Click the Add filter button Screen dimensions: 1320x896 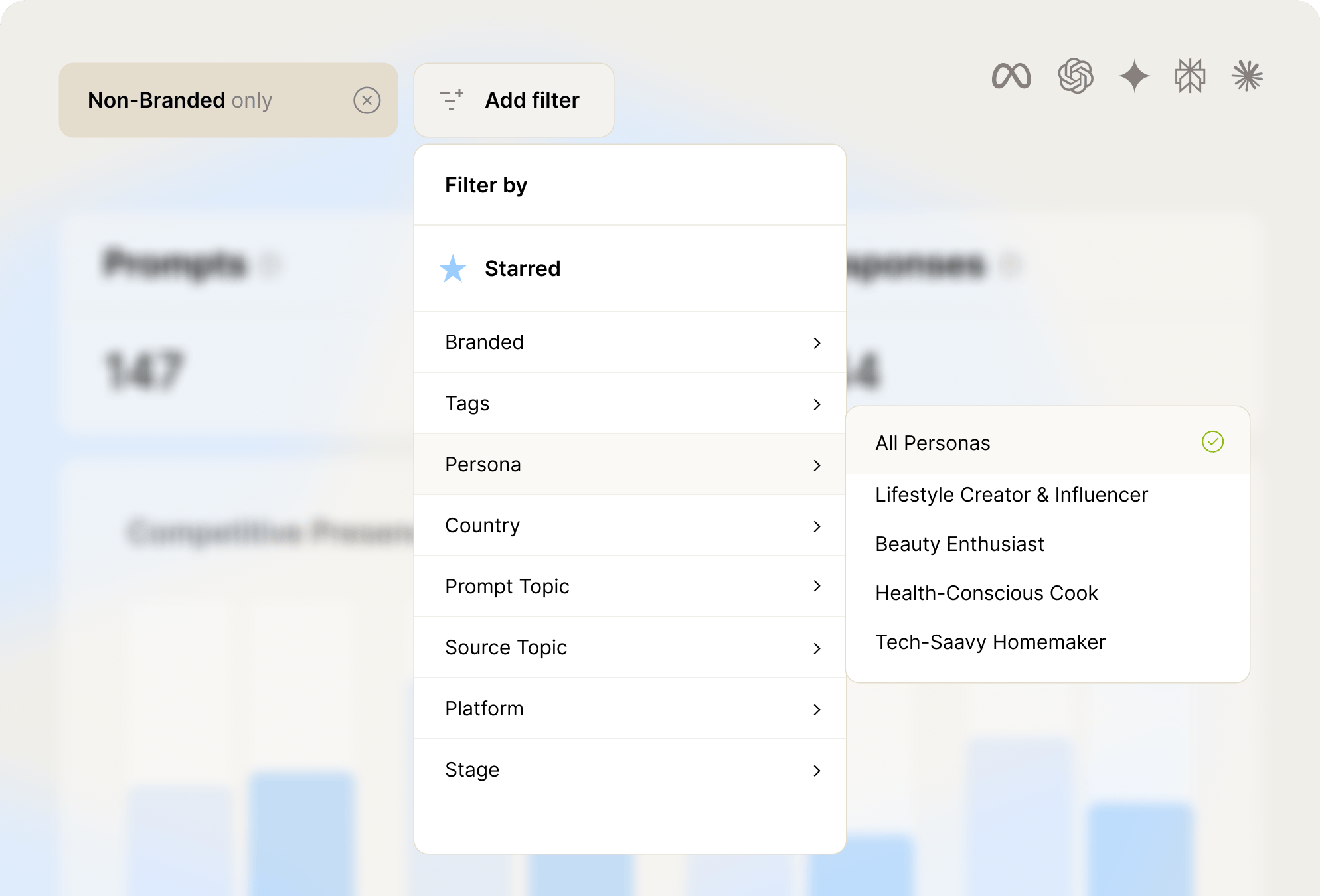[x=531, y=100]
